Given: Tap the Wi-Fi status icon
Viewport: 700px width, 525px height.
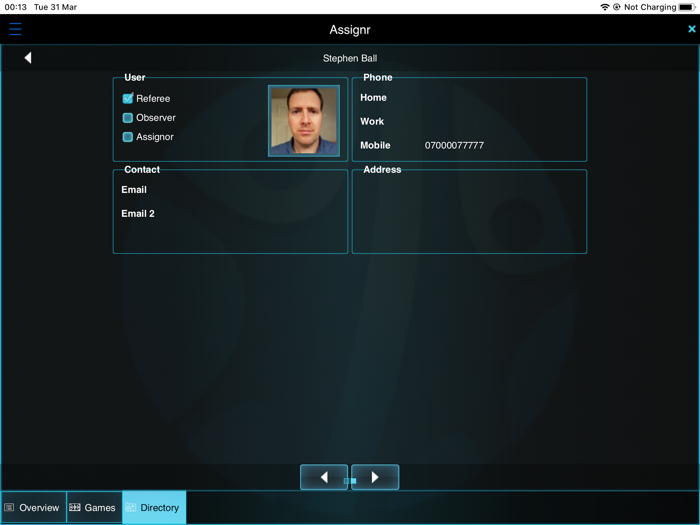Looking at the screenshot, I should pos(604,7).
